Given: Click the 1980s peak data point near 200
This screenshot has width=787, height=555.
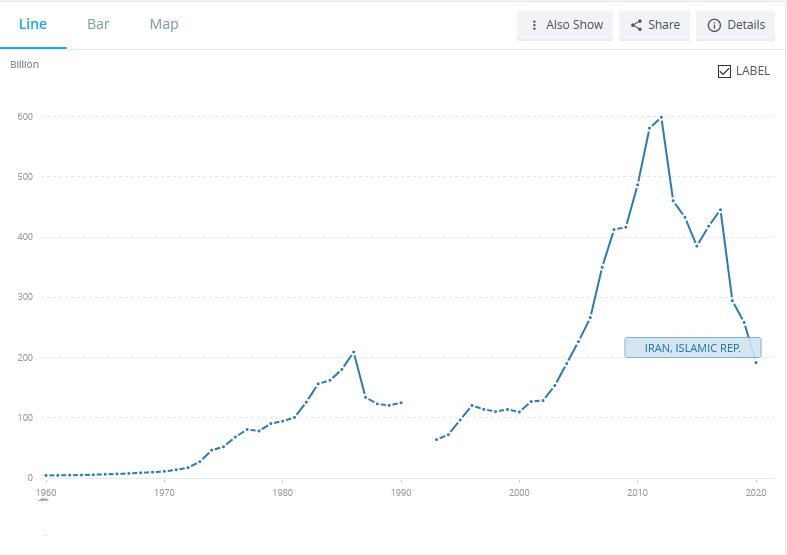Looking at the screenshot, I should coord(354,352).
